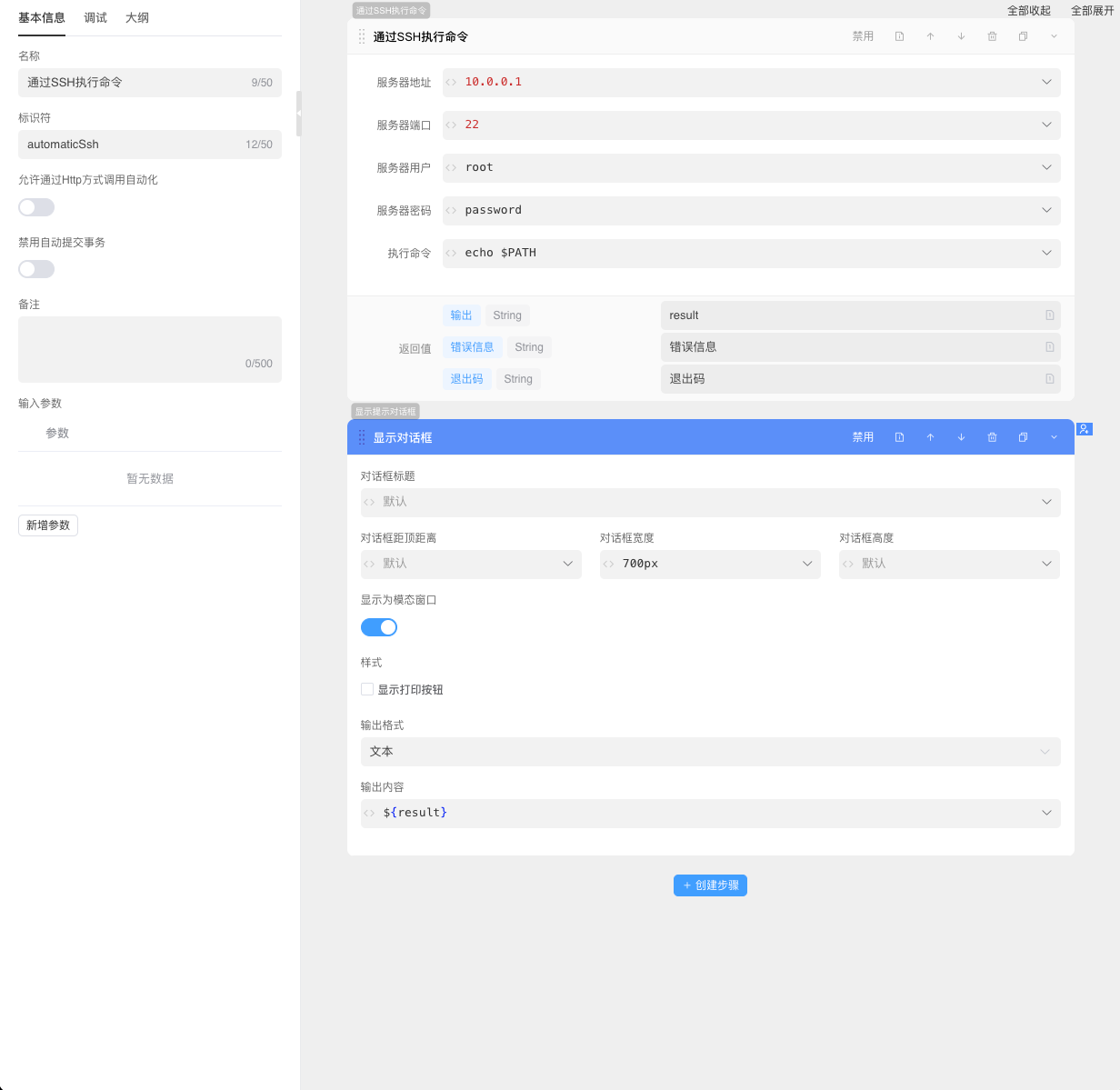The width and height of the screenshot is (1120, 1090).
Task: Collapse the 显示对话框 step panel
Action: pyautogui.click(x=1054, y=437)
